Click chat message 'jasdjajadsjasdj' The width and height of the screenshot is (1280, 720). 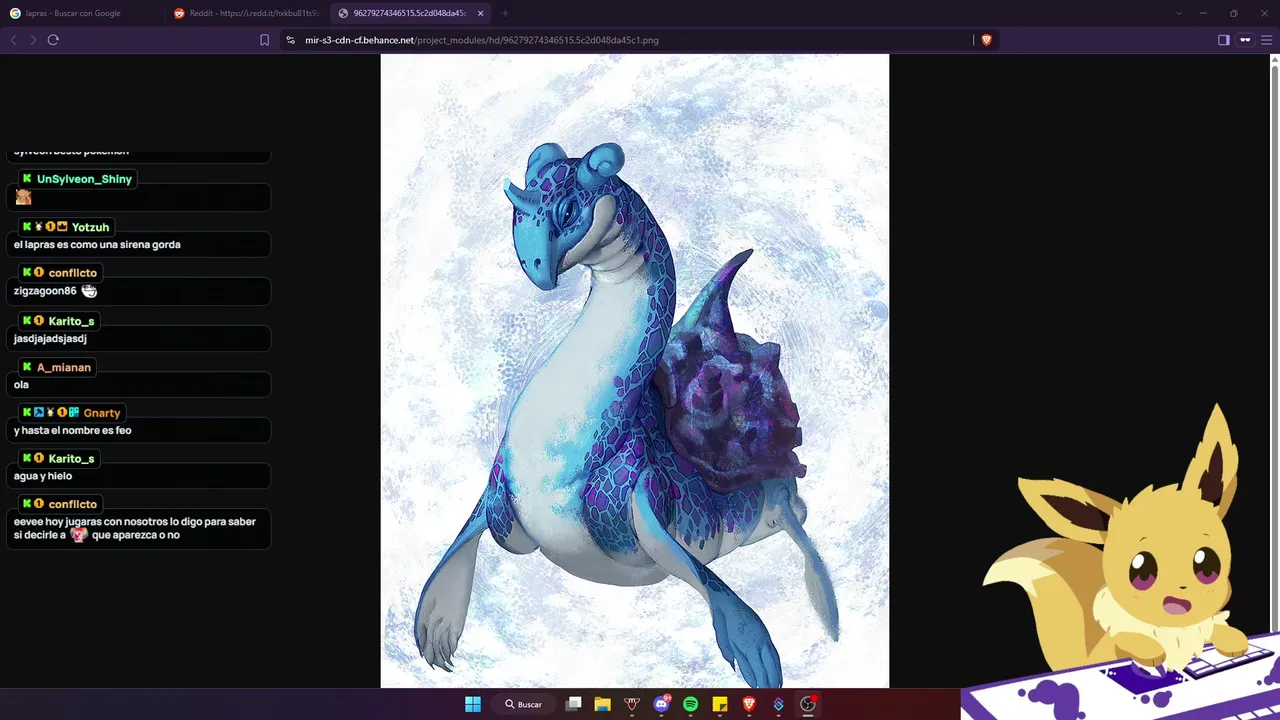pyautogui.click(x=50, y=338)
